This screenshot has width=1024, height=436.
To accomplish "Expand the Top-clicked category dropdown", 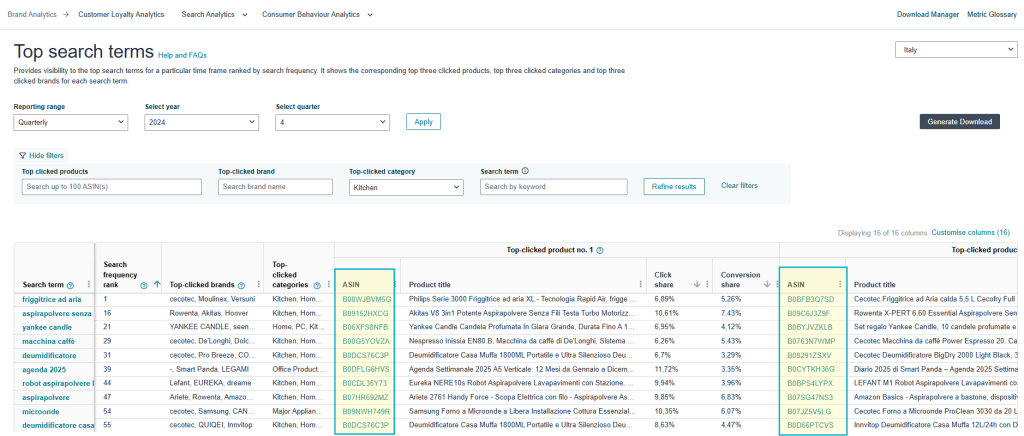I will [x=406, y=187].
